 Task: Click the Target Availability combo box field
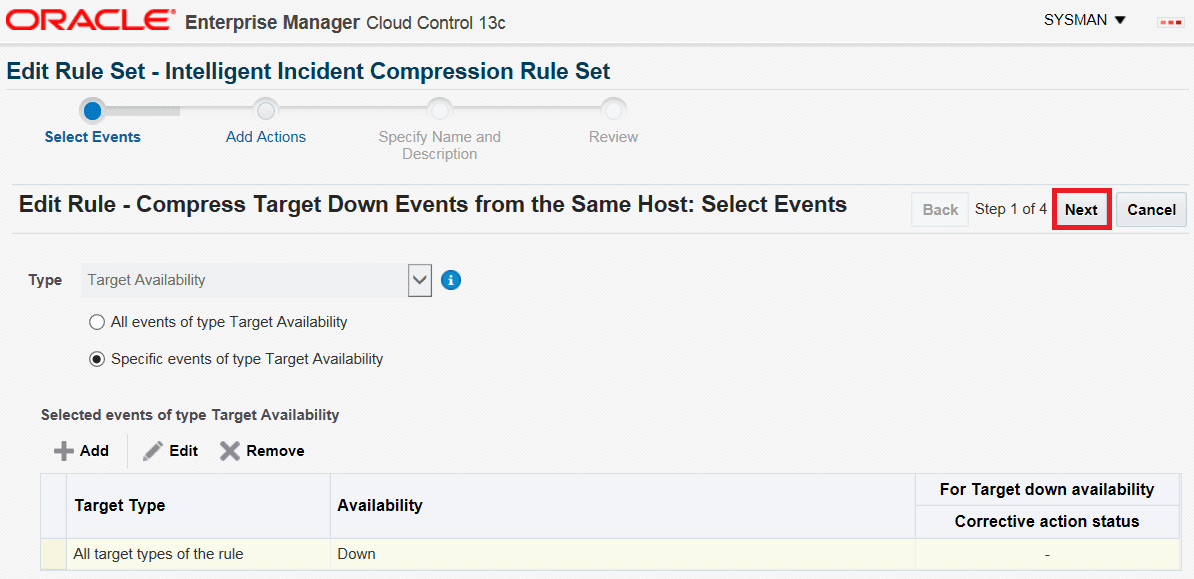tap(244, 280)
